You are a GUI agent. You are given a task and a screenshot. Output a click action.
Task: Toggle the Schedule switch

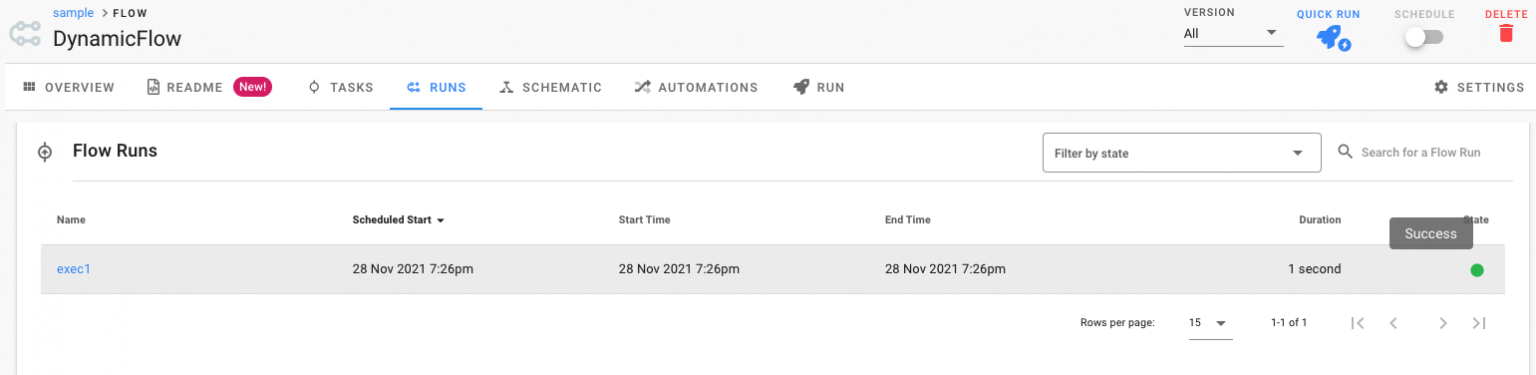1424,37
